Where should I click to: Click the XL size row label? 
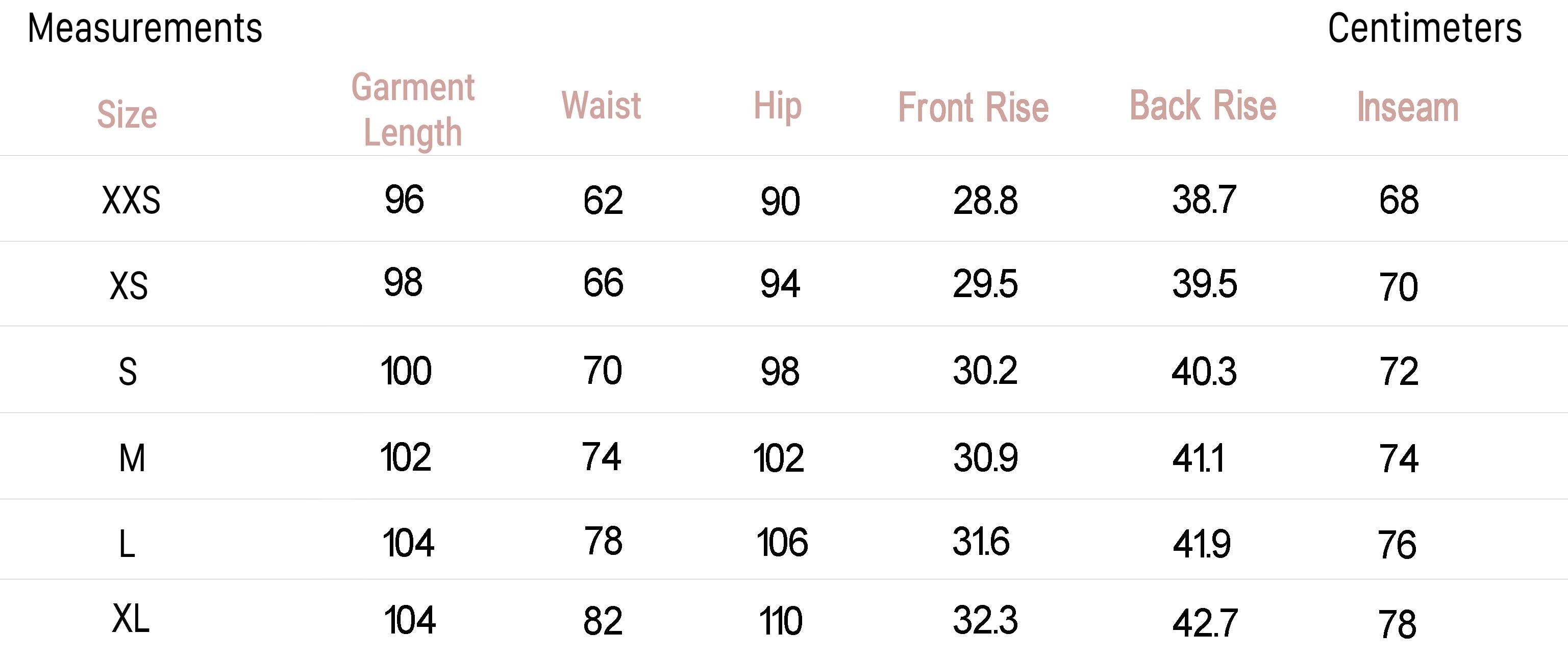click(x=130, y=619)
